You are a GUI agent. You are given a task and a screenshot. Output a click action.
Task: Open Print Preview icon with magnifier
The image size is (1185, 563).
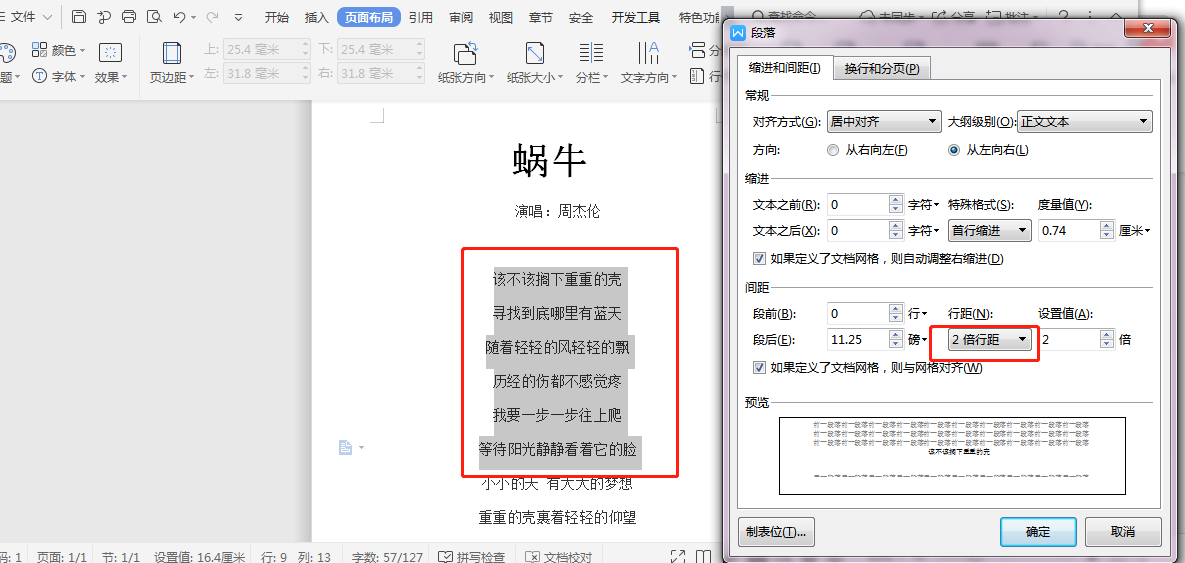pos(154,17)
